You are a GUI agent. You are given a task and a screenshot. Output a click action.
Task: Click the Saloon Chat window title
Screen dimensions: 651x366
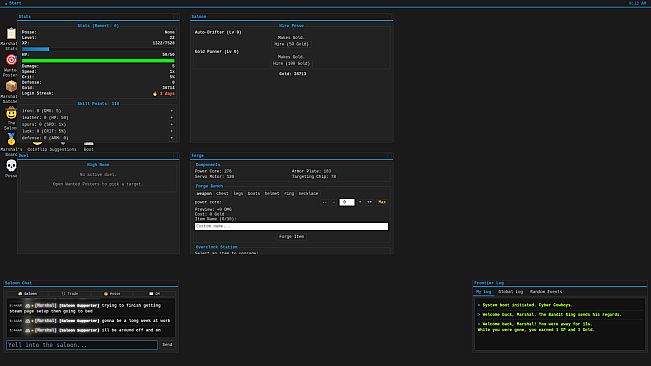click(18, 283)
